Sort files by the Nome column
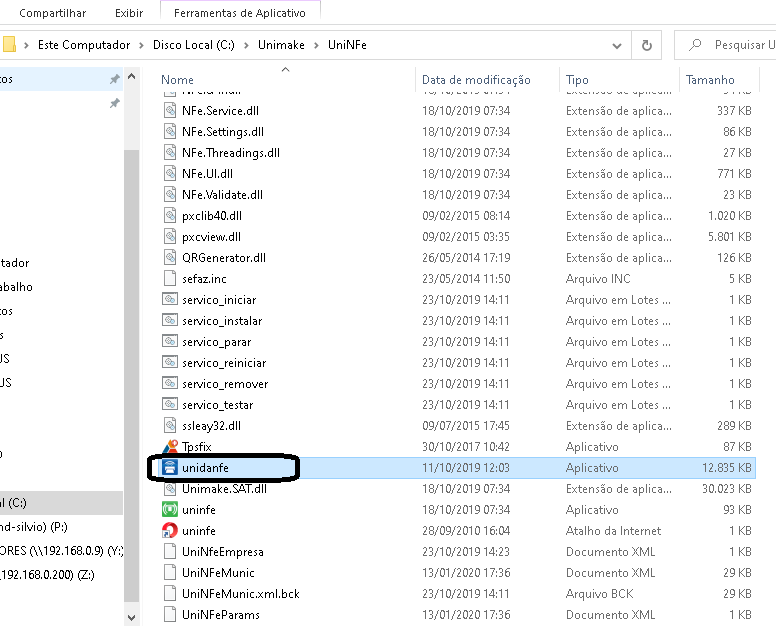Screen dimensions: 776x631 pos(177,80)
